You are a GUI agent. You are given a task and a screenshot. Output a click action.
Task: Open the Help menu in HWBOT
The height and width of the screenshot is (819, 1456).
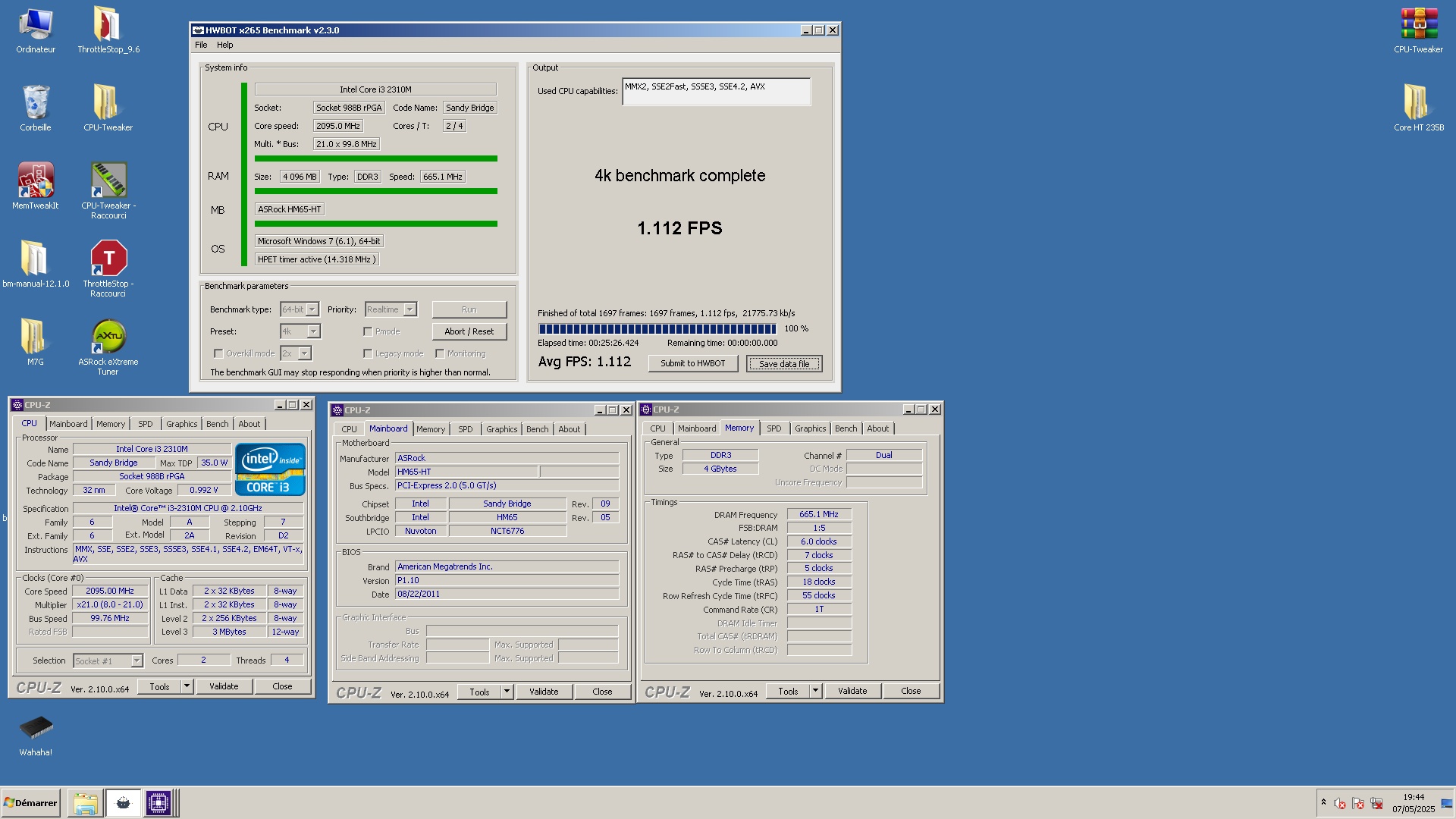225,45
